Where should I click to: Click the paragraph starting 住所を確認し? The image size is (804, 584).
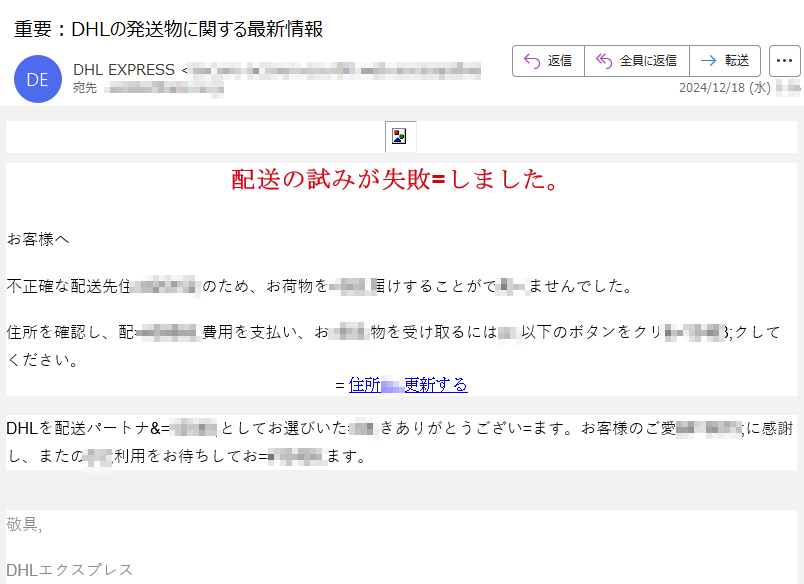[394, 346]
